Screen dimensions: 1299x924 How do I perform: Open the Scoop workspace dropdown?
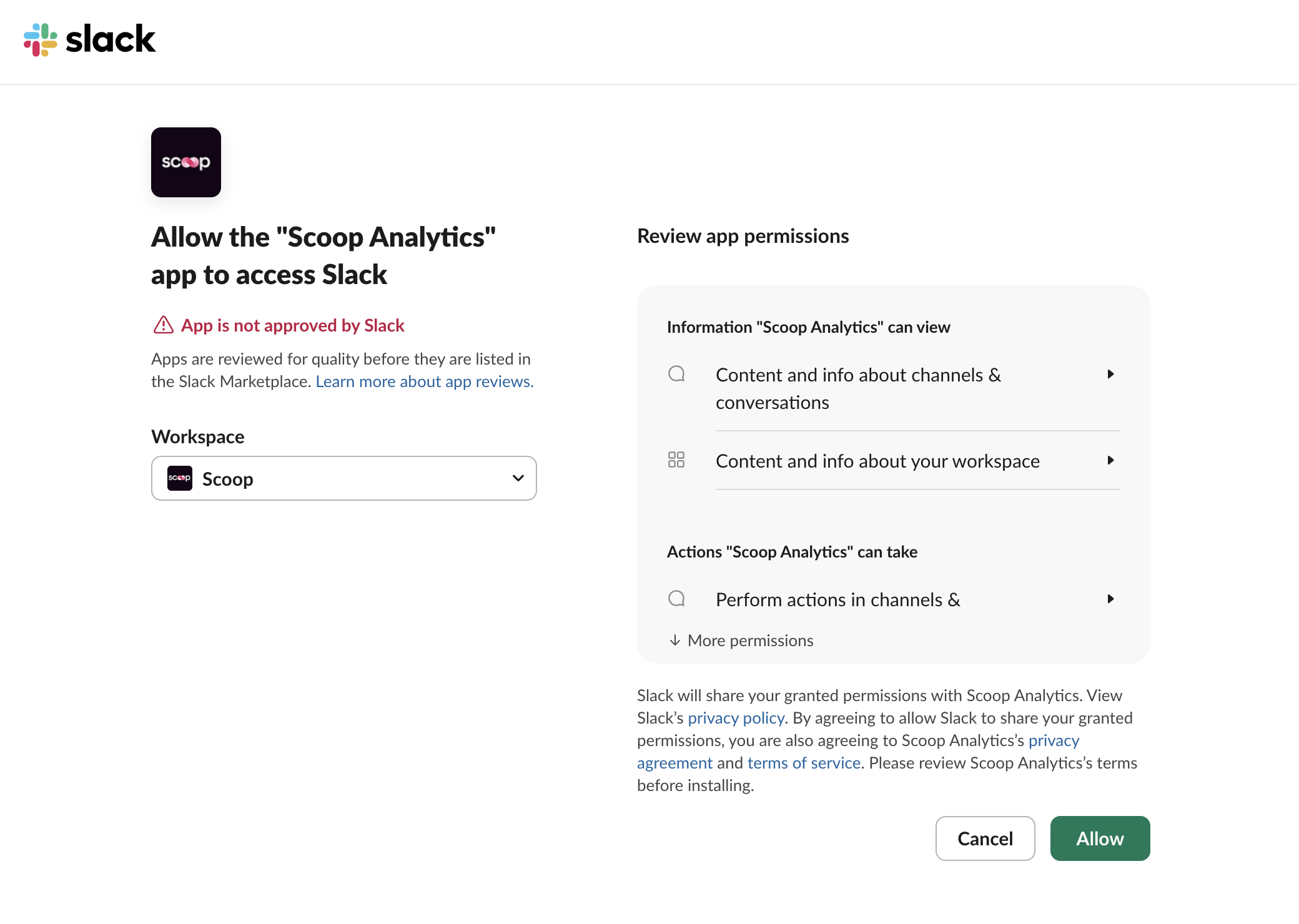tap(343, 478)
